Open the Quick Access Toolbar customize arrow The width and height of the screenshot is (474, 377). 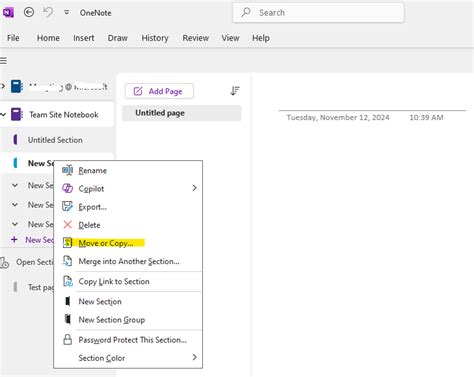coord(67,13)
